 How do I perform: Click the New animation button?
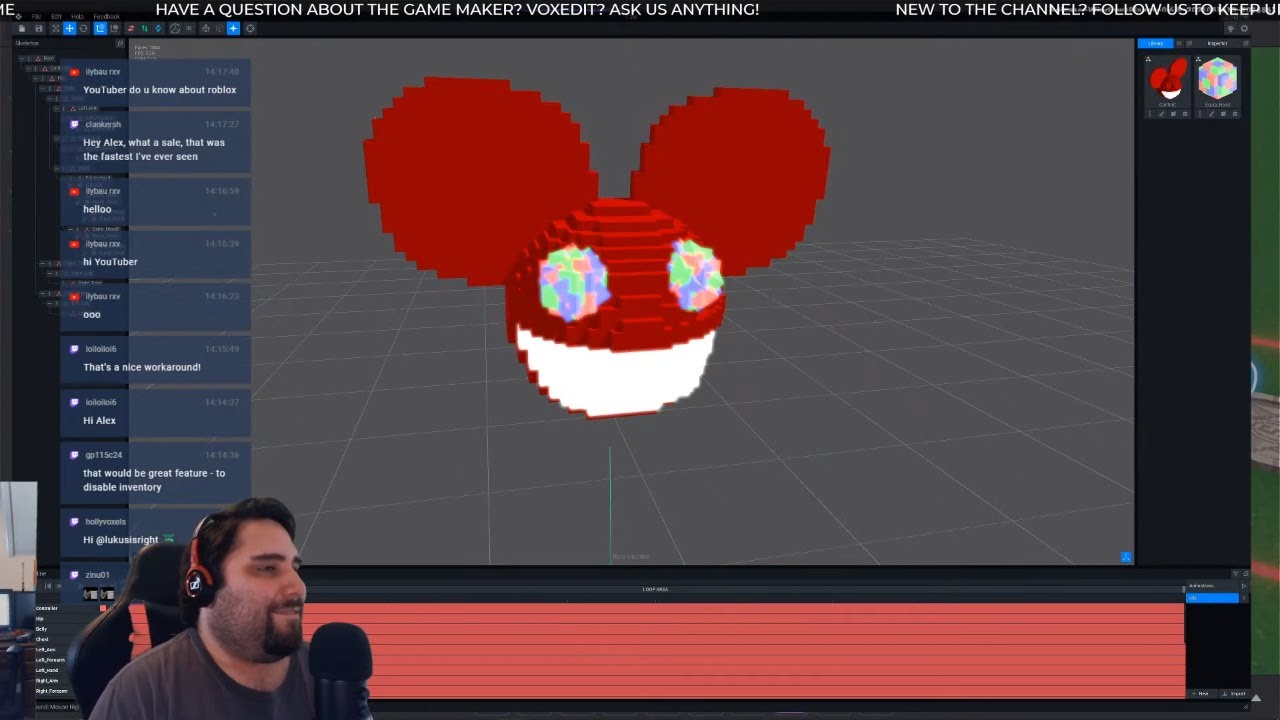pyautogui.click(x=1201, y=694)
